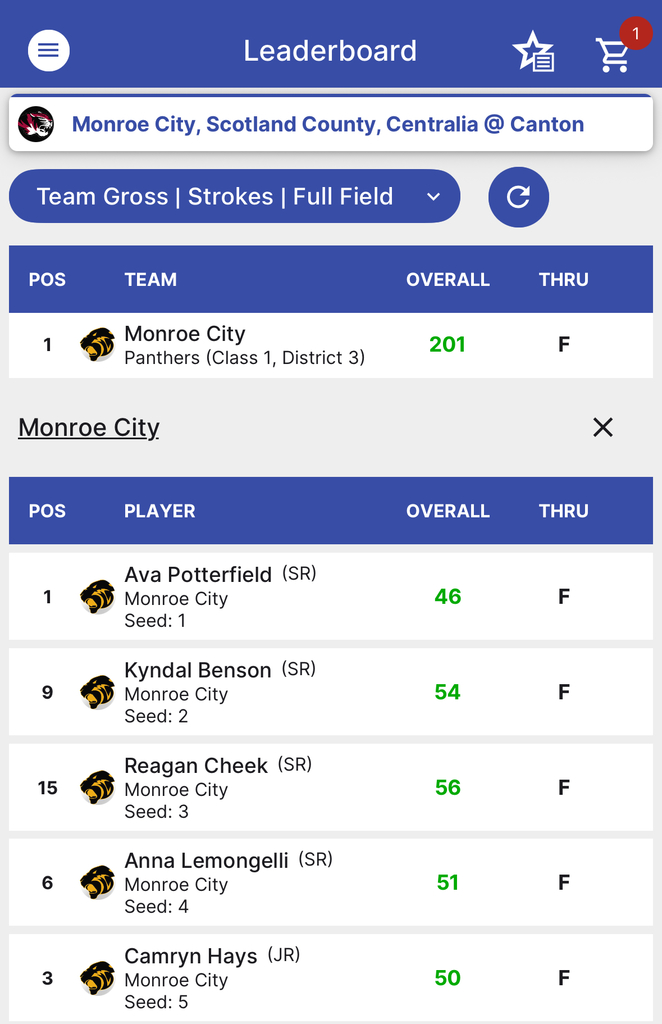Screen dimensions: 662x1024
Task: Open Anna Lemongelli's scorecard row
Action: point(330,882)
